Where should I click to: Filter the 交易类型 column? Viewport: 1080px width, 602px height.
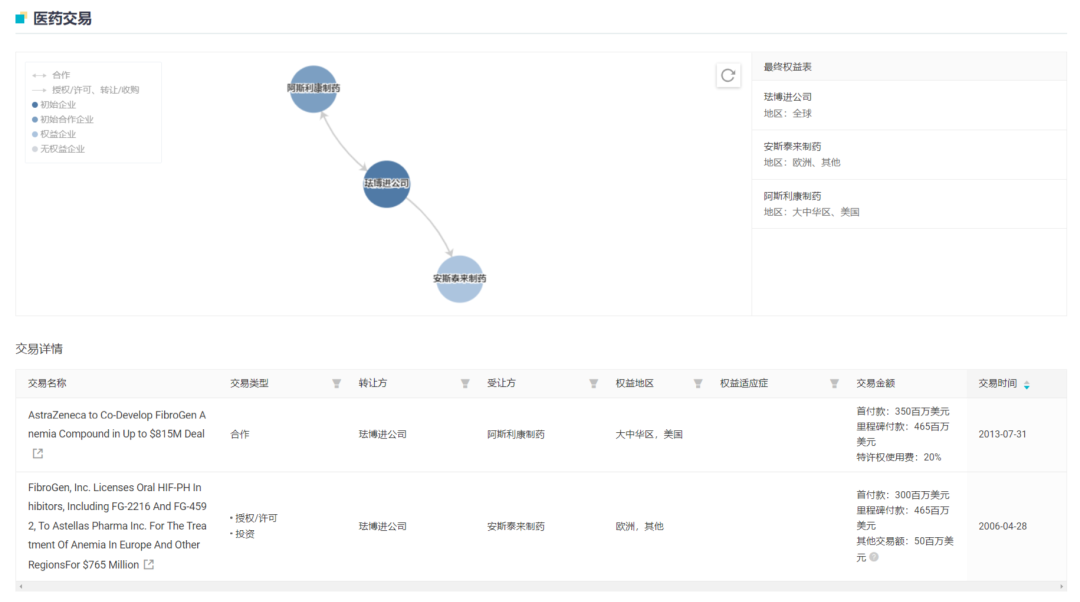(336, 384)
